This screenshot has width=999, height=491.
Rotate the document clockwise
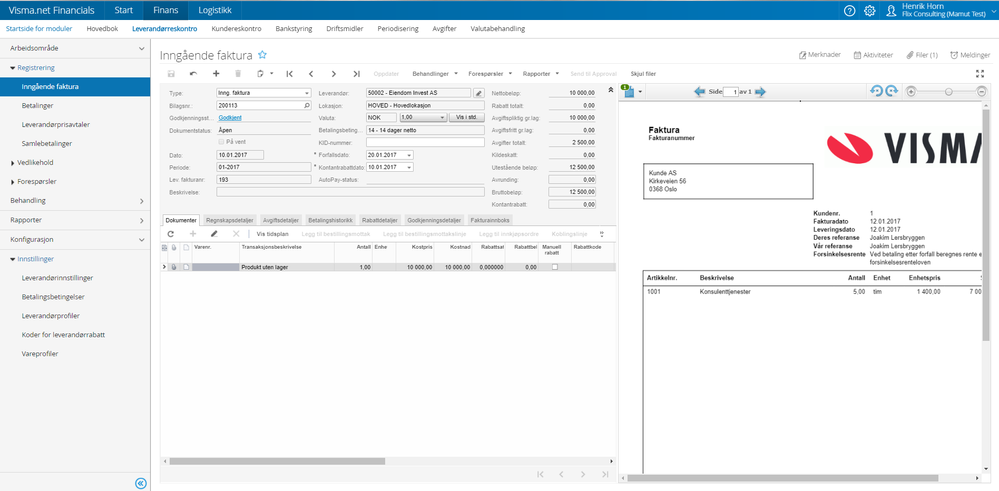891,92
